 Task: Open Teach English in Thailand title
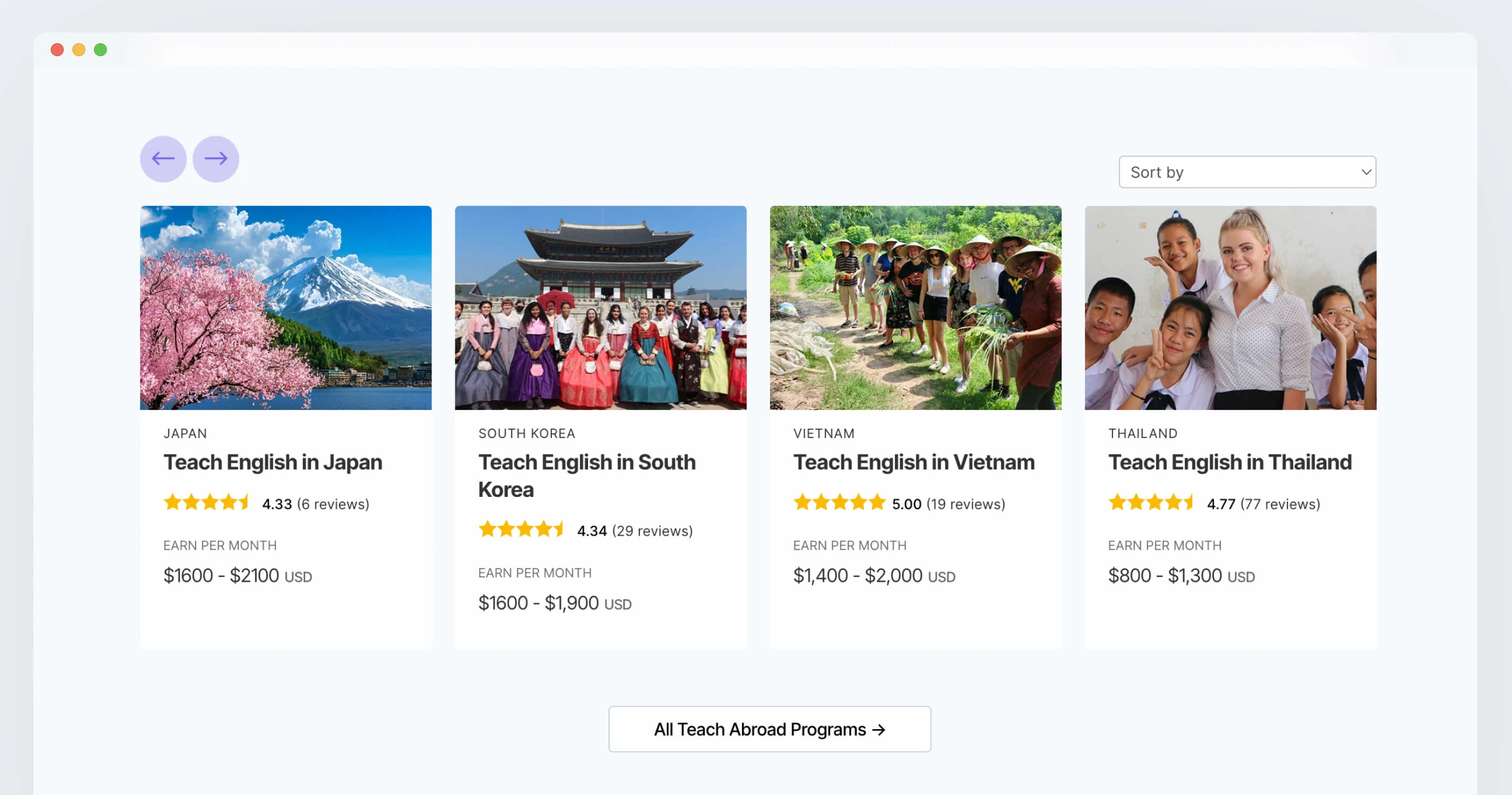click(x=1230, y=462)
